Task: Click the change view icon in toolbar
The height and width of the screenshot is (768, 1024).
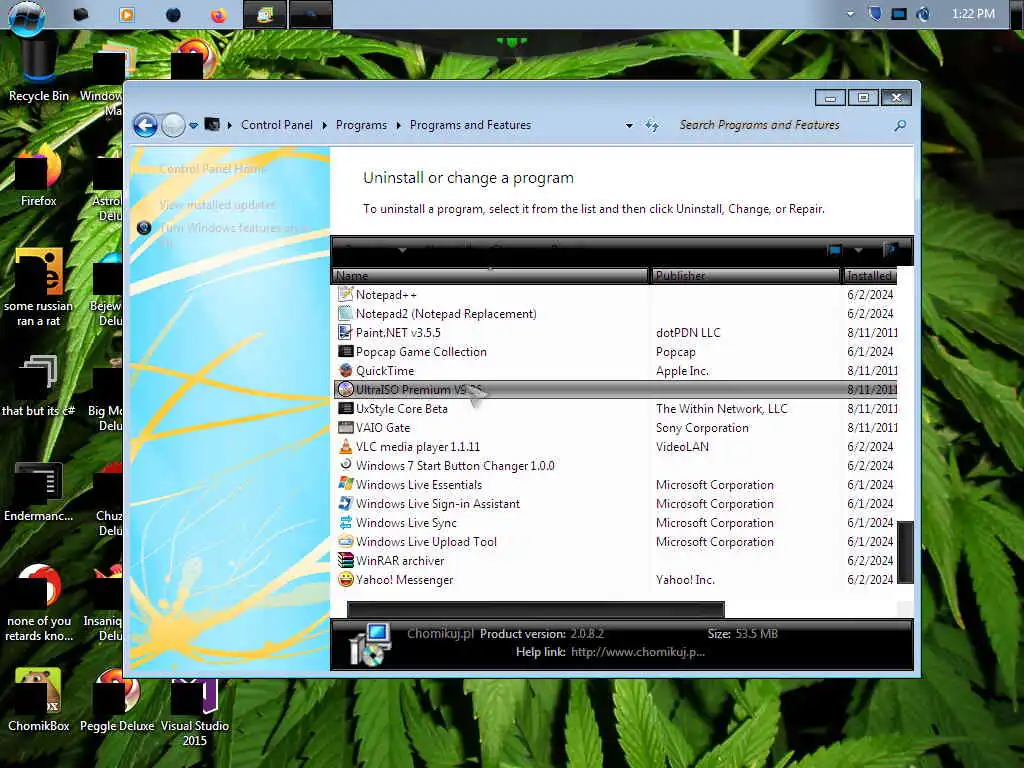Action: click(835, 250)
